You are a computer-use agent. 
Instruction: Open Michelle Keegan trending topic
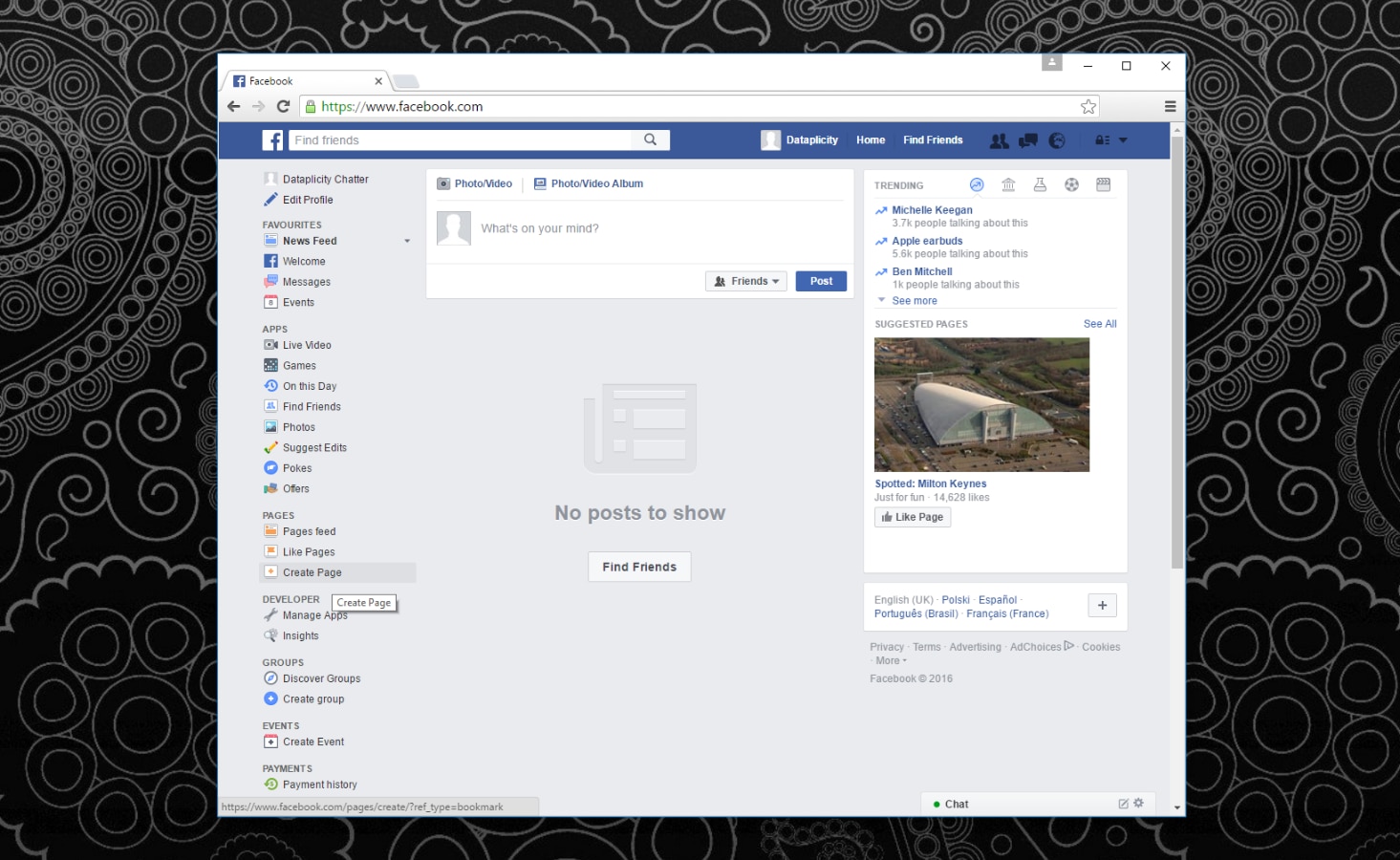pos(932,210)
